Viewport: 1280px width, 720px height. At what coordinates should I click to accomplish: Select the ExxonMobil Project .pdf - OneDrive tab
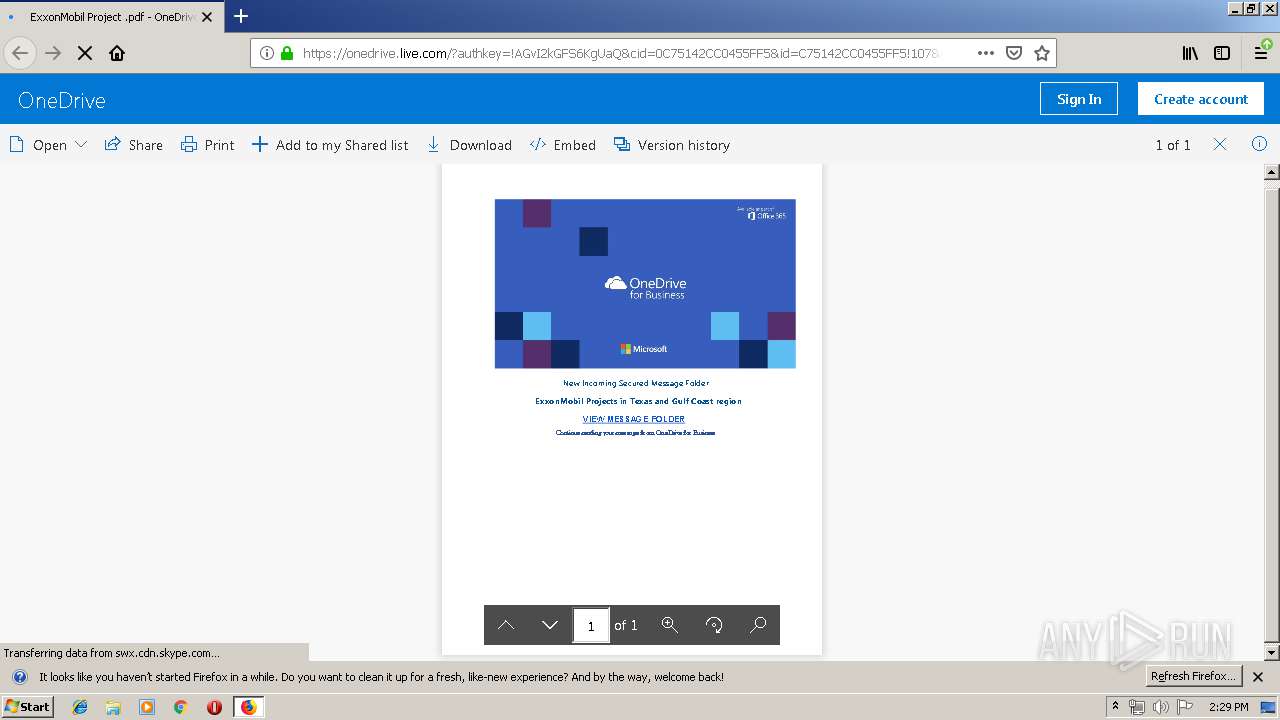coord(110,17)
